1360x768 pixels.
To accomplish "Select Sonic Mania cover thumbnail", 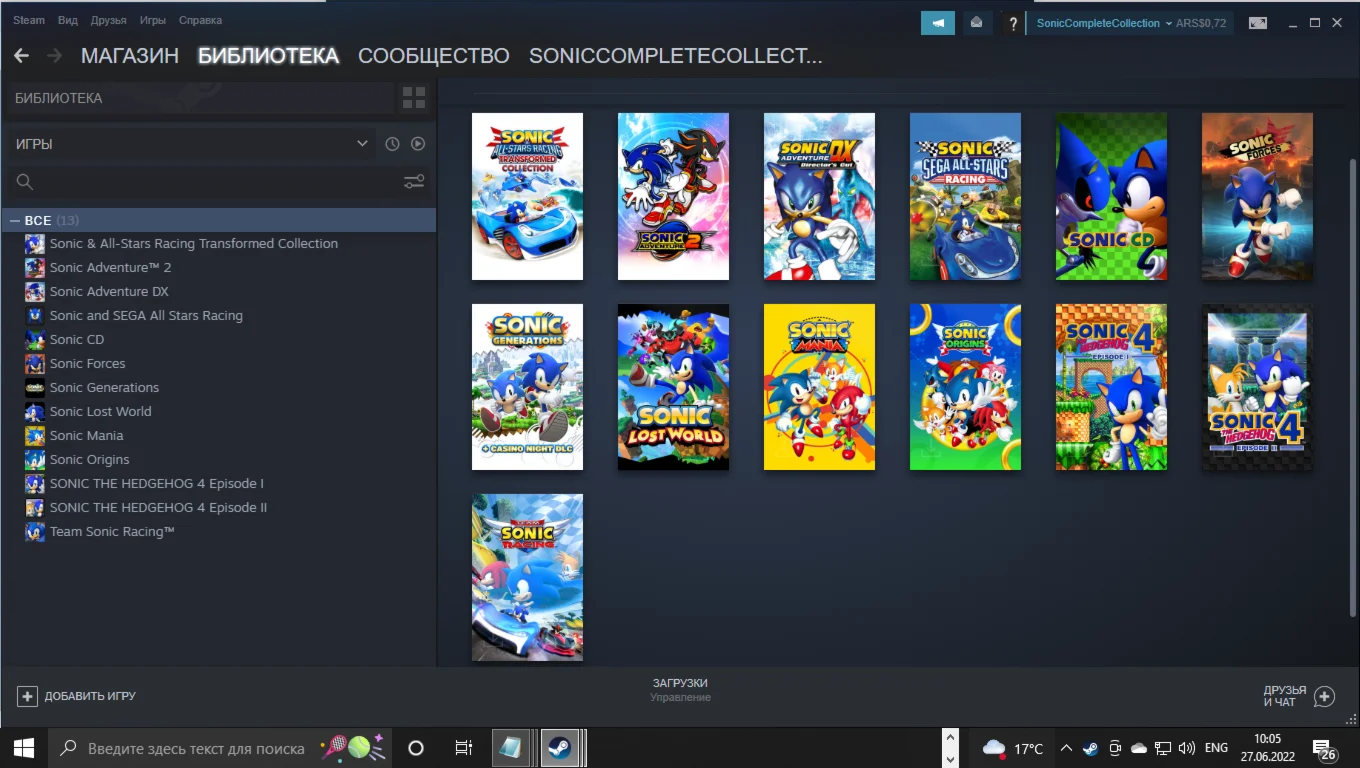I will pyautogui.click(x=819, y=387).
